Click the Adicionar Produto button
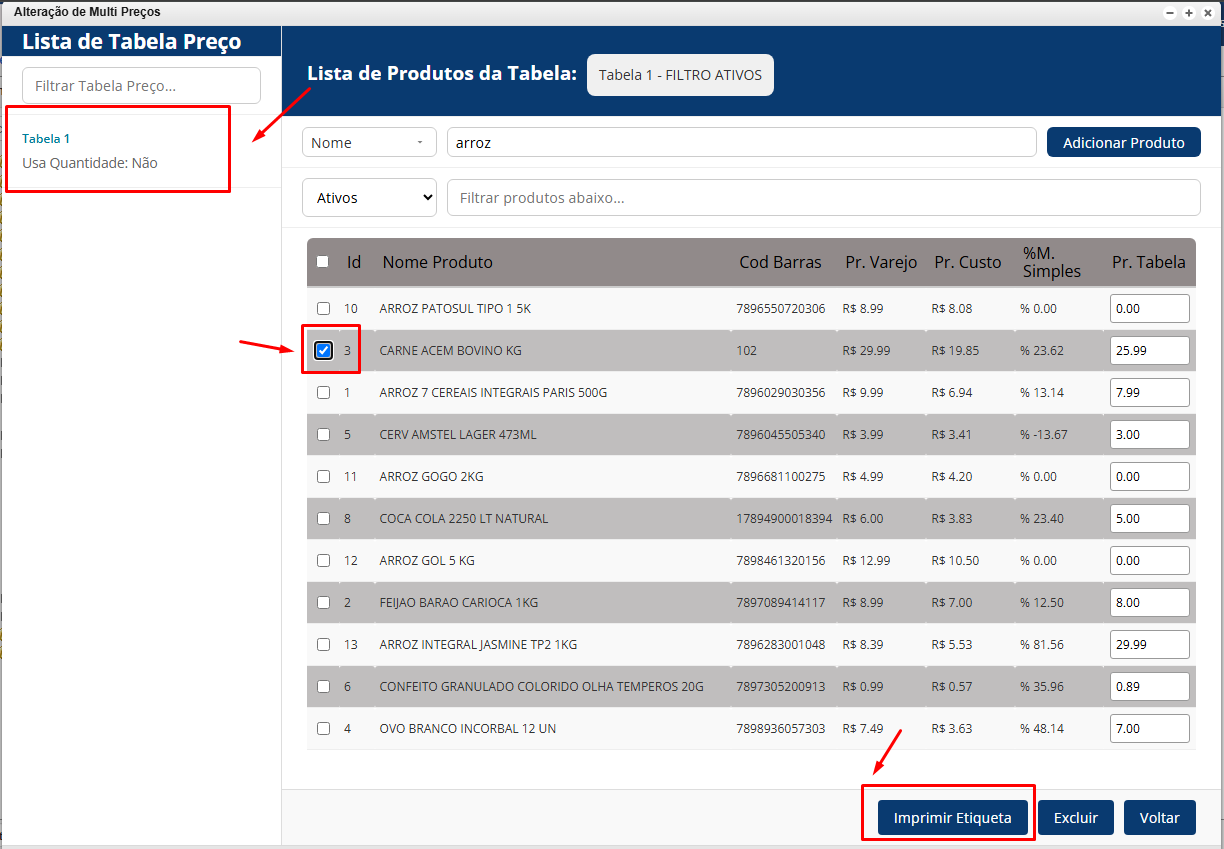 coord(1123,143)
